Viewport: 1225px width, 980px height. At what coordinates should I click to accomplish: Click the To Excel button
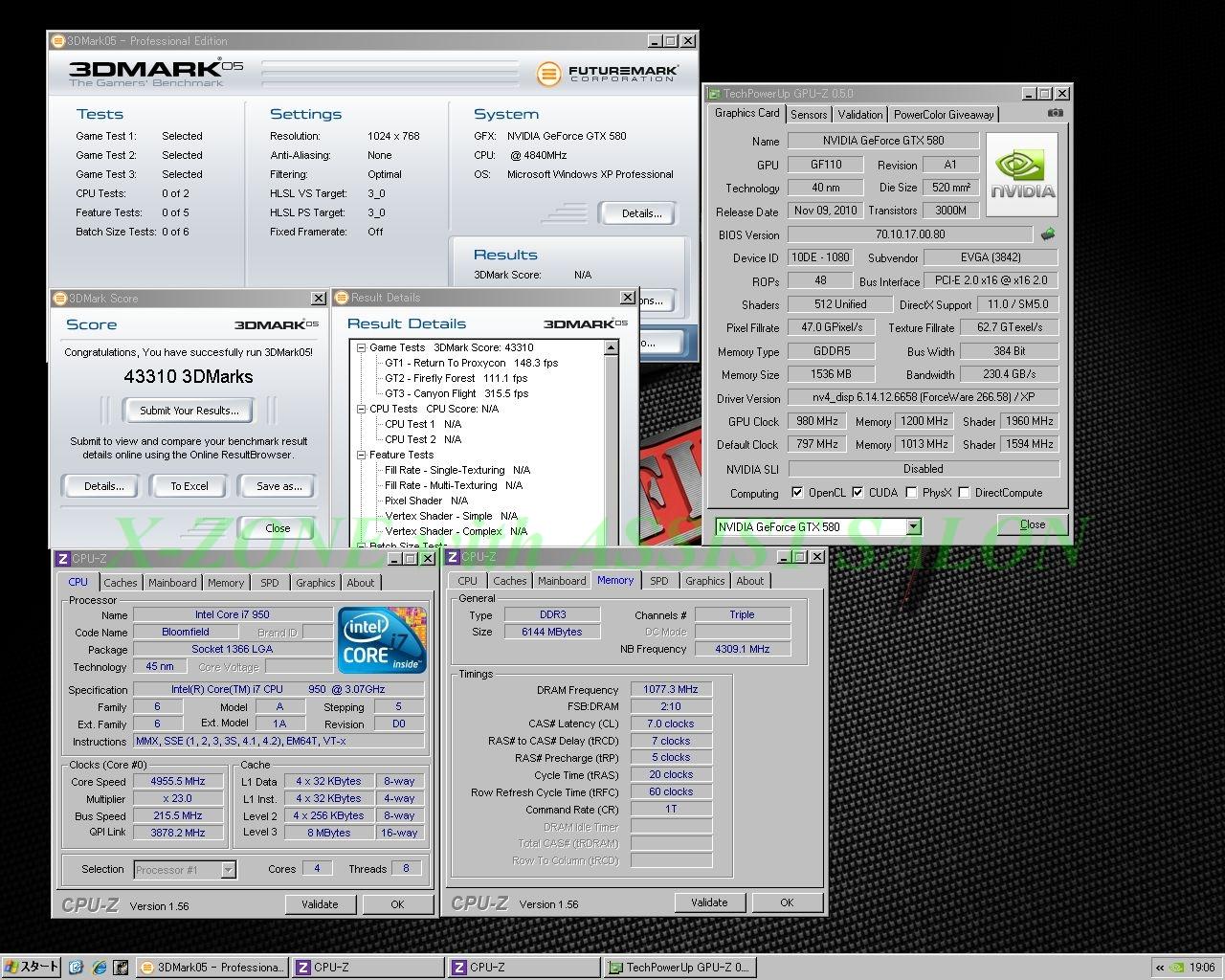click(x=189, y=486)
